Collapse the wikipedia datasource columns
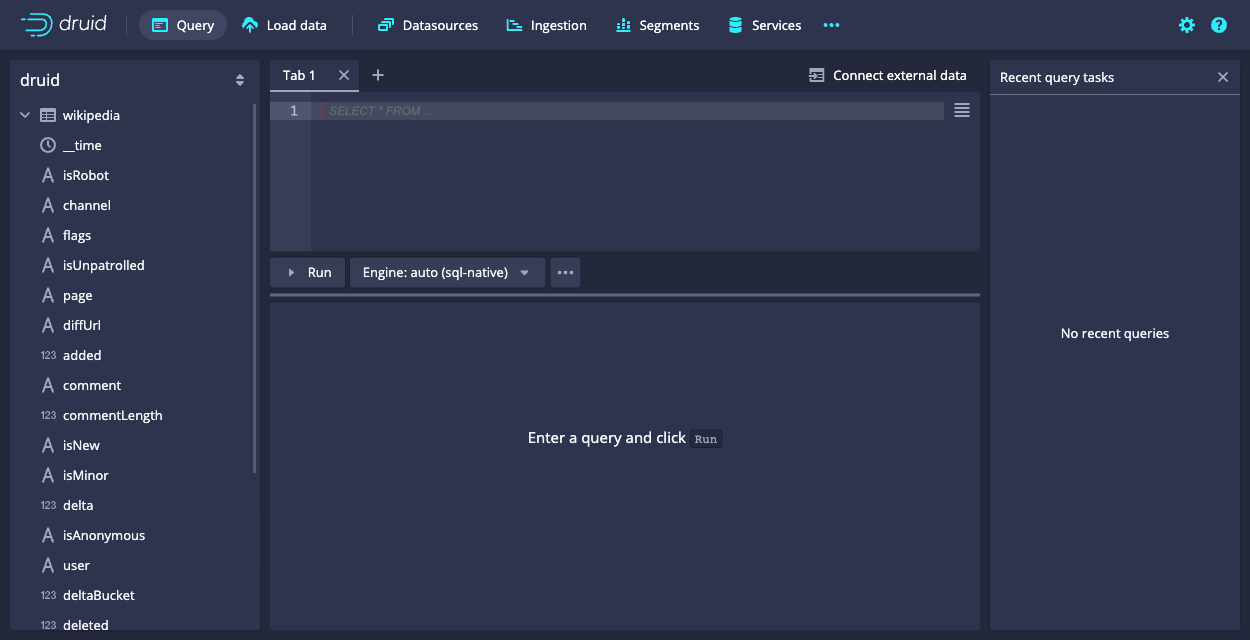Viewport: 1250px width, 640px height. pos(24,114)
